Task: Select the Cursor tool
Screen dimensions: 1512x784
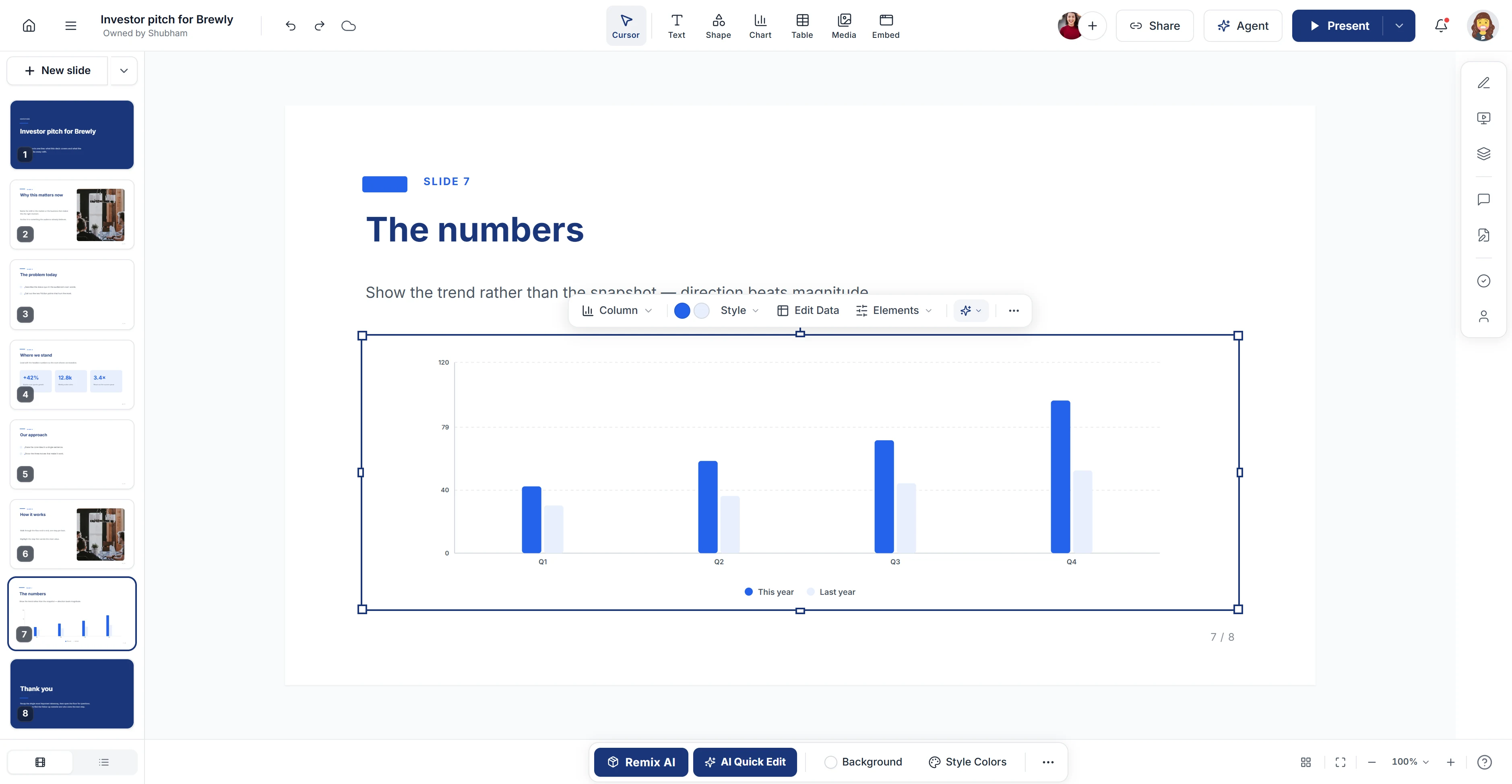Action: coord(626,26)
